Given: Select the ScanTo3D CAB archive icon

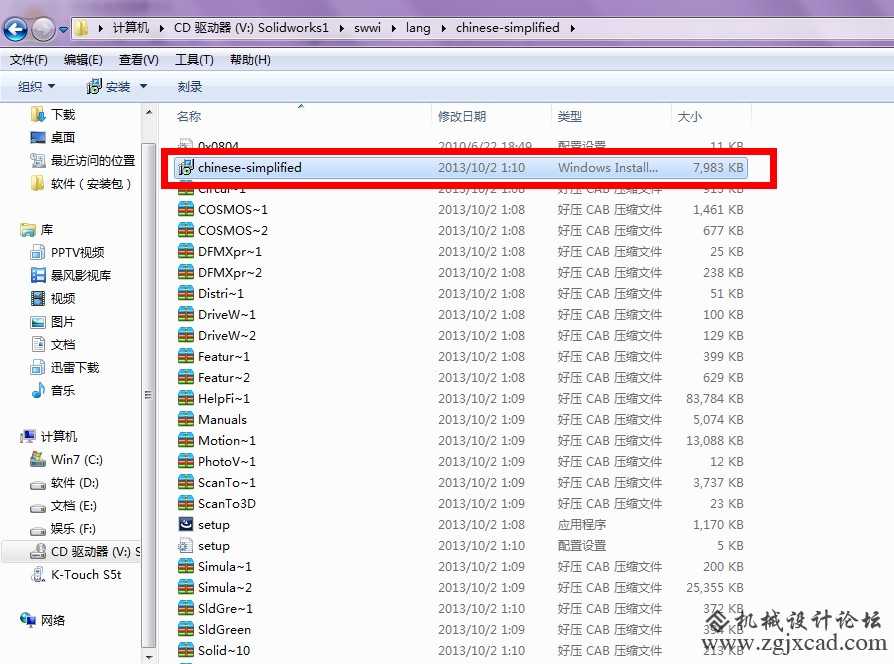Looking at the screenshot, I should (186, 503).
